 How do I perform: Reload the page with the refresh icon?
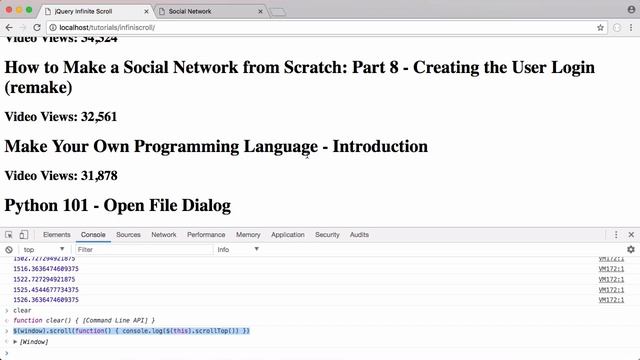tap(37, 27)
